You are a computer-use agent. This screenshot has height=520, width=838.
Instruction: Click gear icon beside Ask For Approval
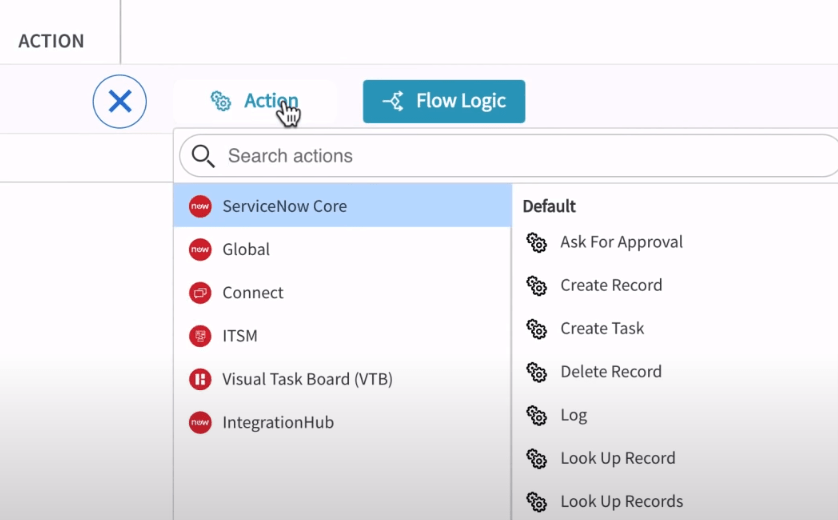point(537,243)
